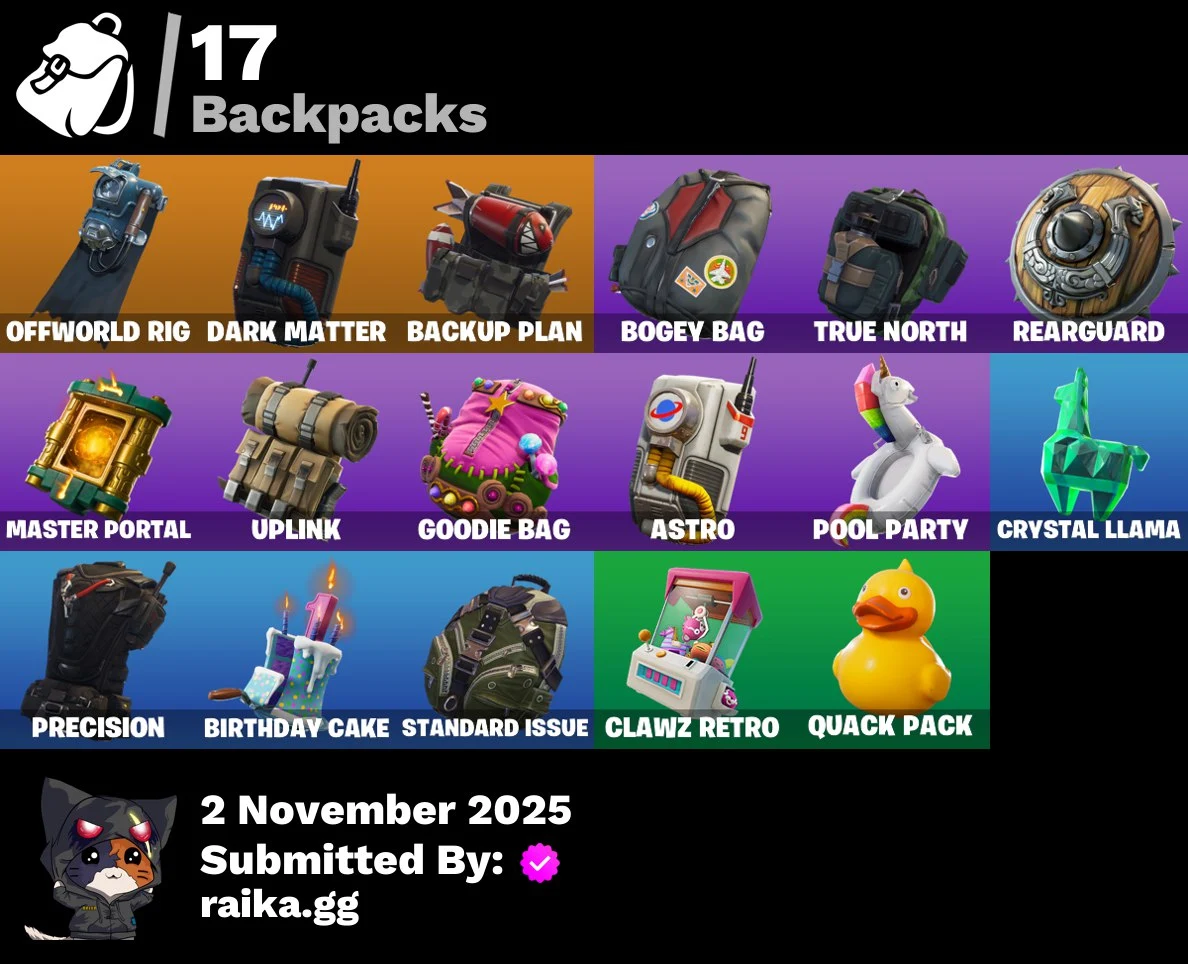The height and width of the screenshot is (964, 1188).
Task: Select the Astro backpack
Action: 692,452
